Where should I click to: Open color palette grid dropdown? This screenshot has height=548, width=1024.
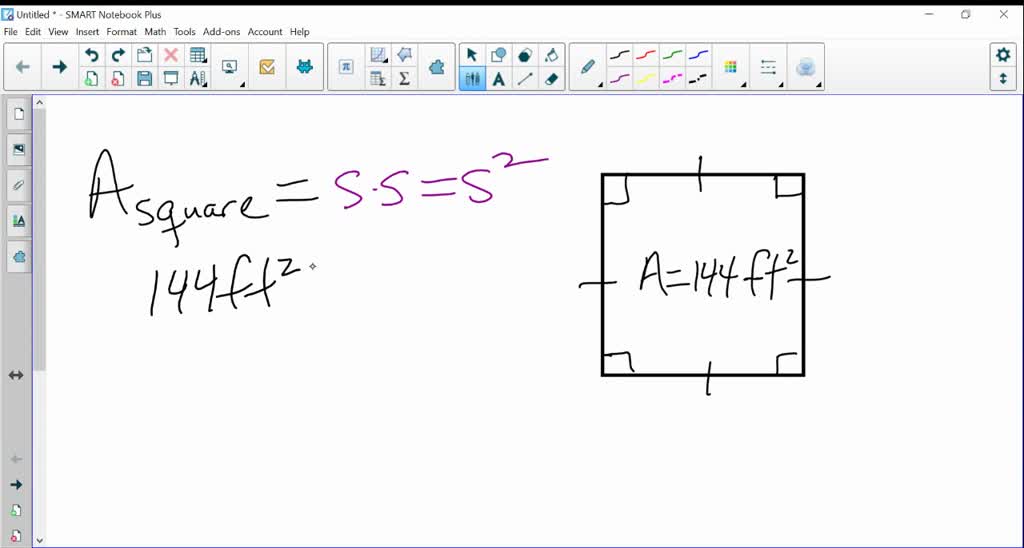(x=731, y=67)
